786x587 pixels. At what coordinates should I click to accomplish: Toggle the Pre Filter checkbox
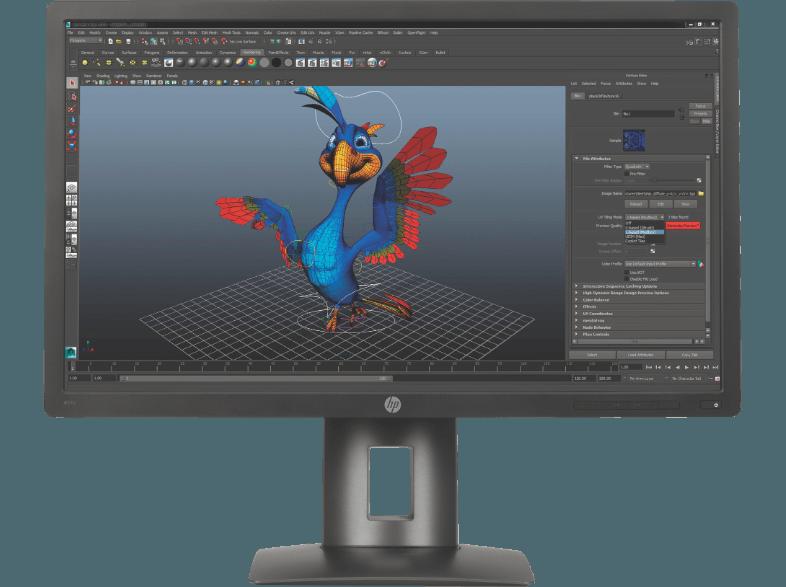point(627,173)
